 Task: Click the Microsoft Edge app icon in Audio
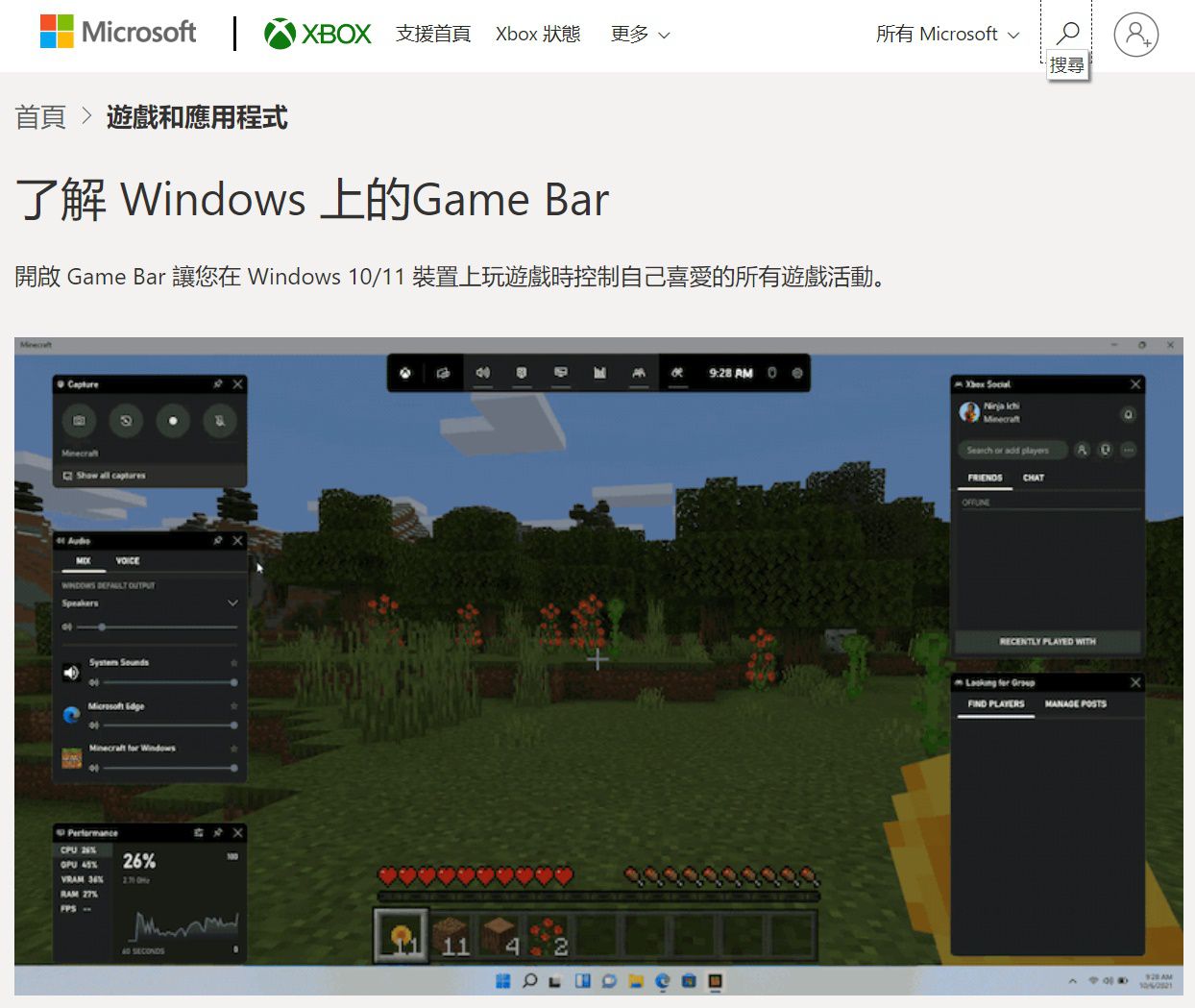[71, 715]
